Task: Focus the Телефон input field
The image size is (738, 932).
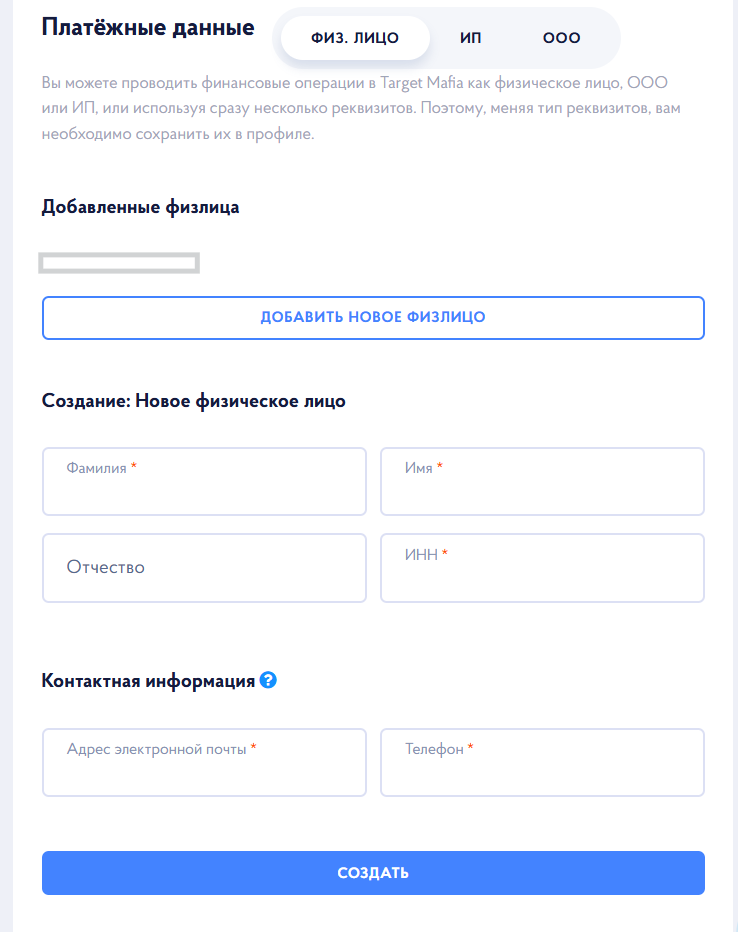Action: 543,762
